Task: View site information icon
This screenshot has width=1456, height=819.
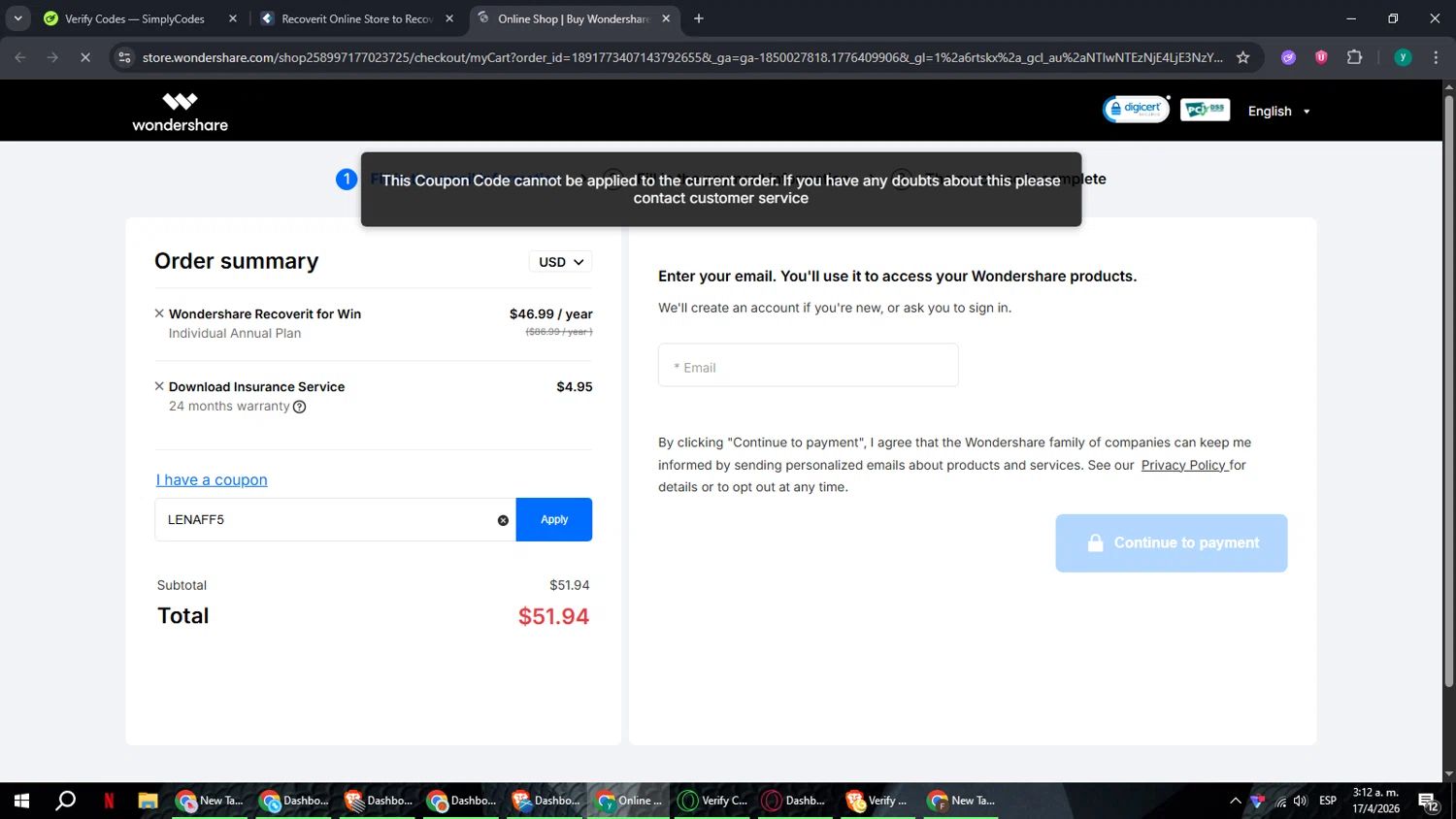Action: coord(124,58)
